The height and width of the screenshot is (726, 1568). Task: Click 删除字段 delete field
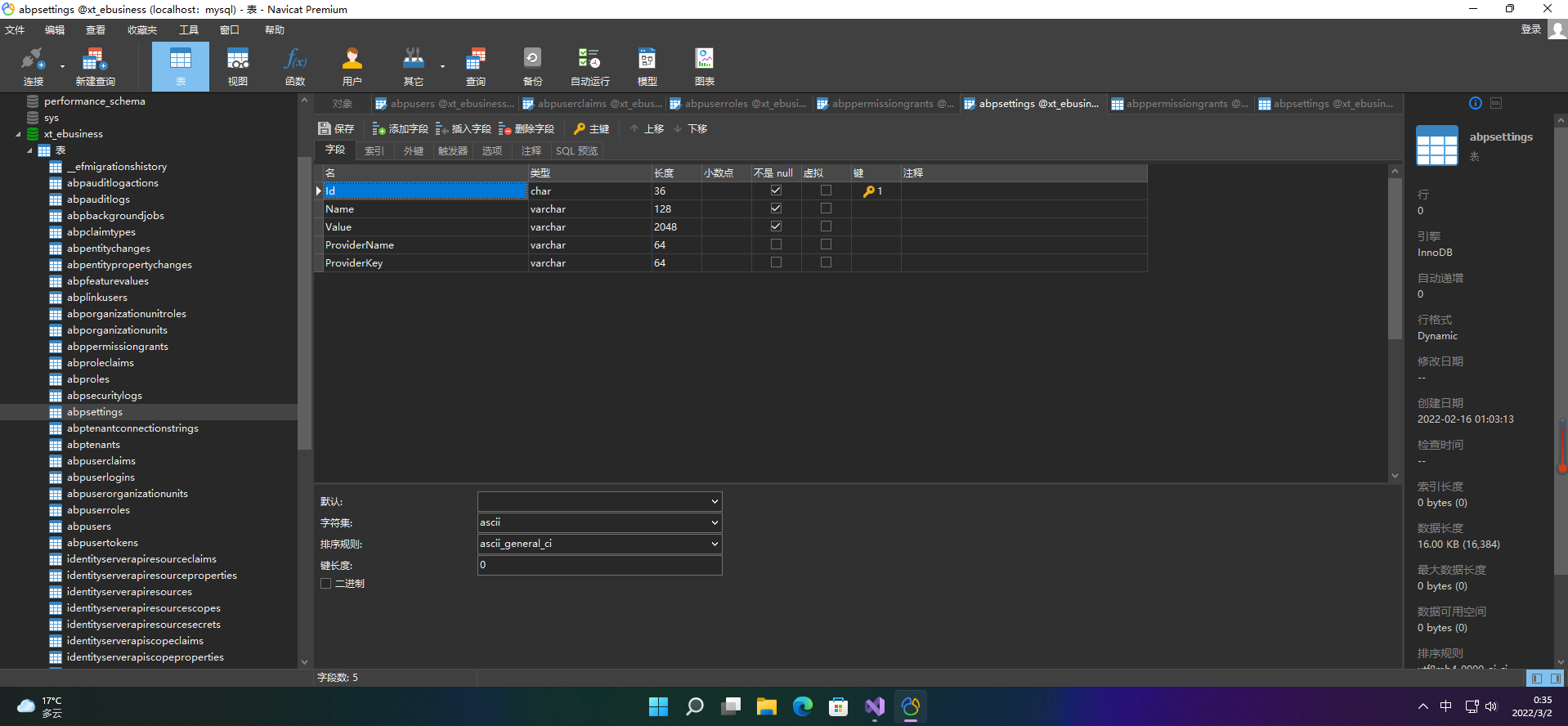coord(526,128)
